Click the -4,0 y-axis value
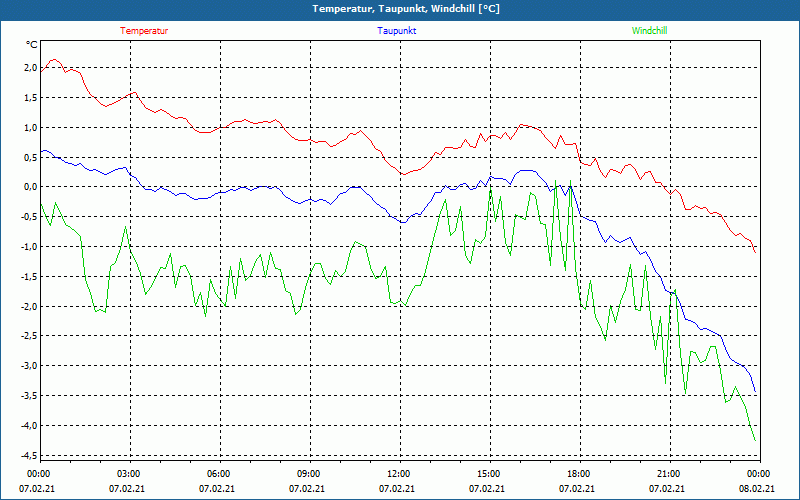This screenshot has height=500, width=800. pyautogui.click(x=29, y=426)
